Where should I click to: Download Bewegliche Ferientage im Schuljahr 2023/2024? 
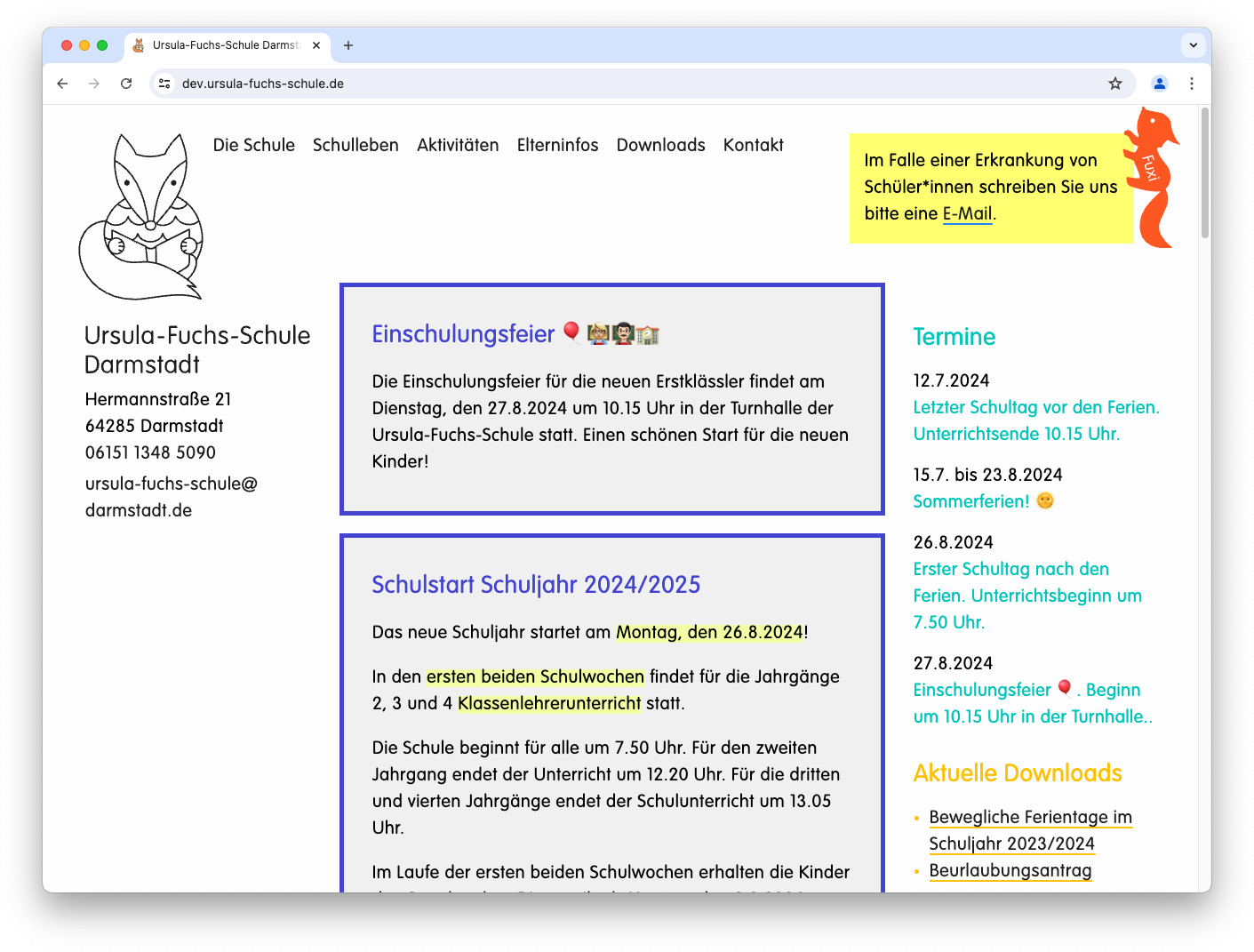click(1030, 830)
